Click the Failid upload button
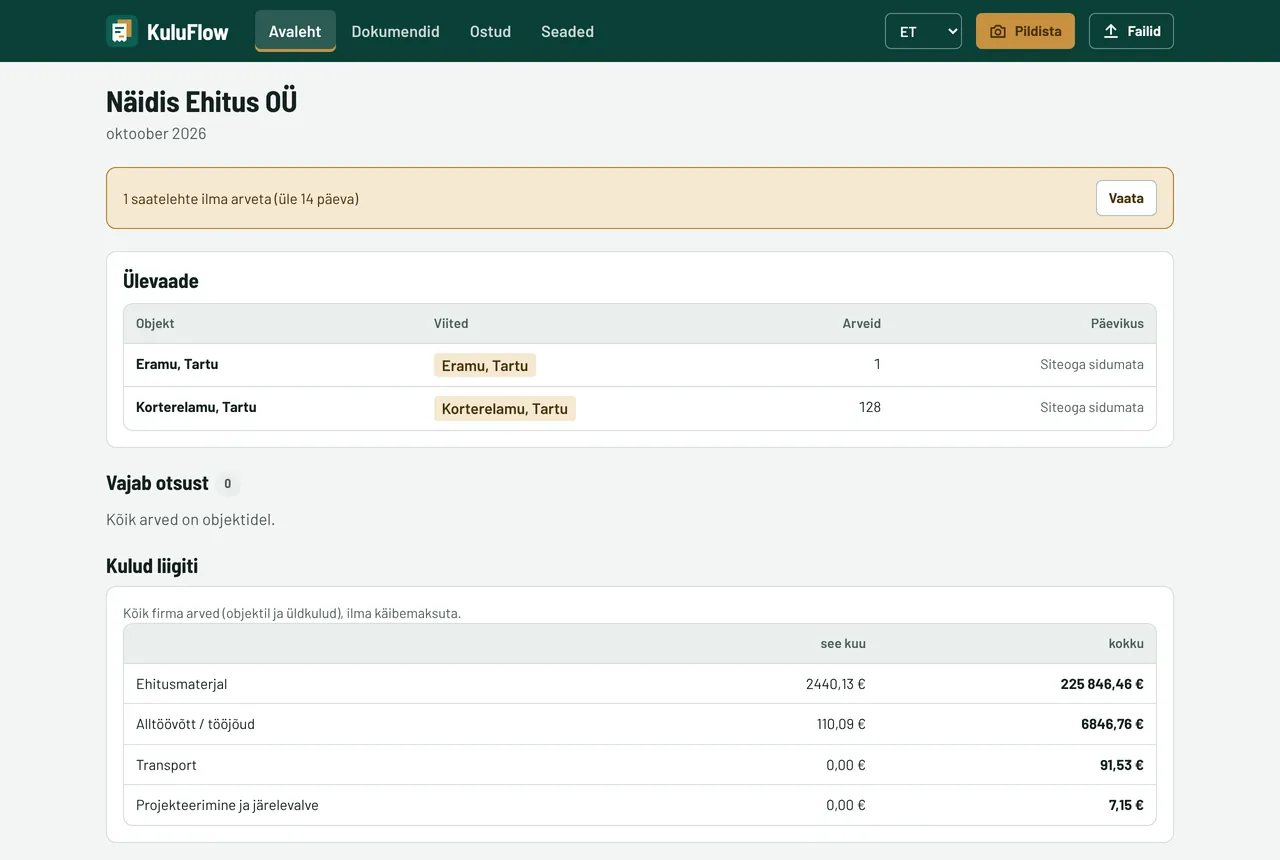This screenshot has height=860, width=1280. (x=1131, y=31)
